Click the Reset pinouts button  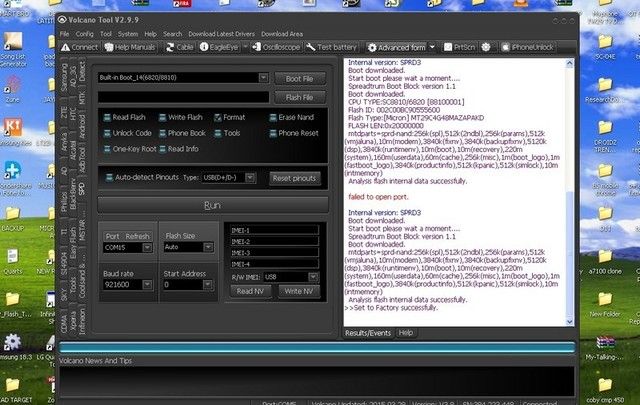tap(295, 178)
